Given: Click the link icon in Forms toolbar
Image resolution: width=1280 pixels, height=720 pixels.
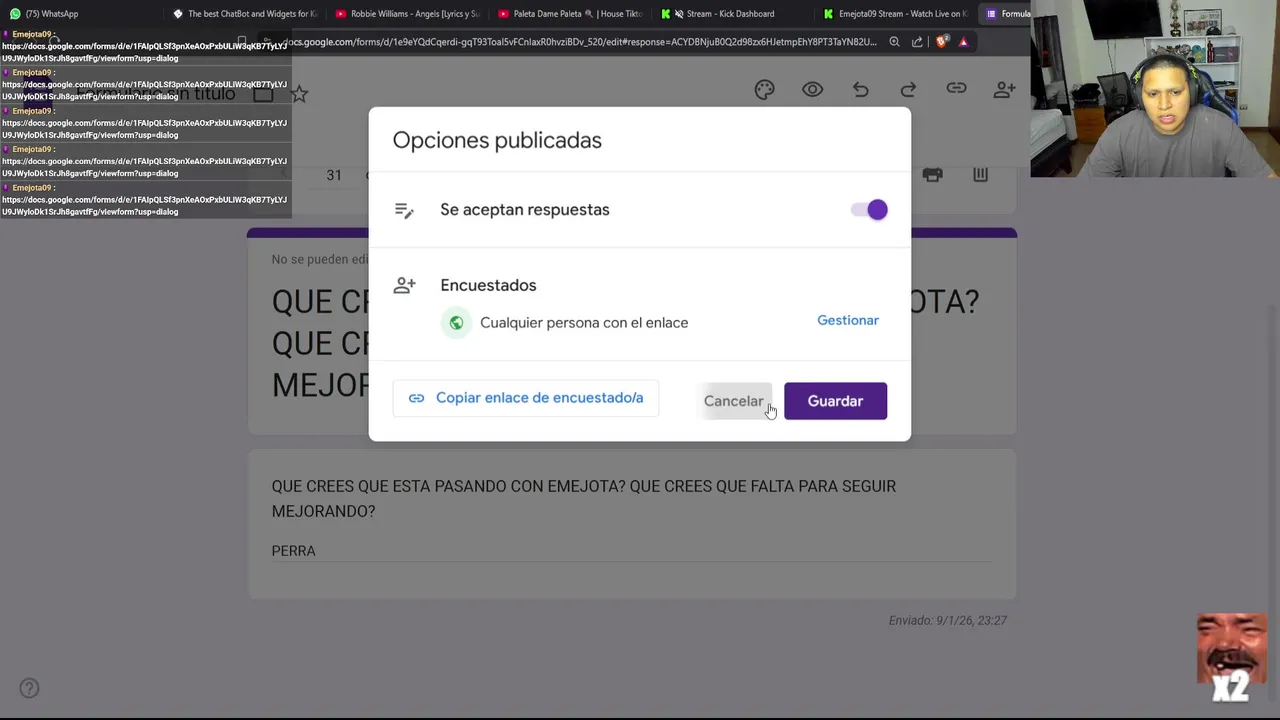Looking at the screenshot, I should 956,89.
